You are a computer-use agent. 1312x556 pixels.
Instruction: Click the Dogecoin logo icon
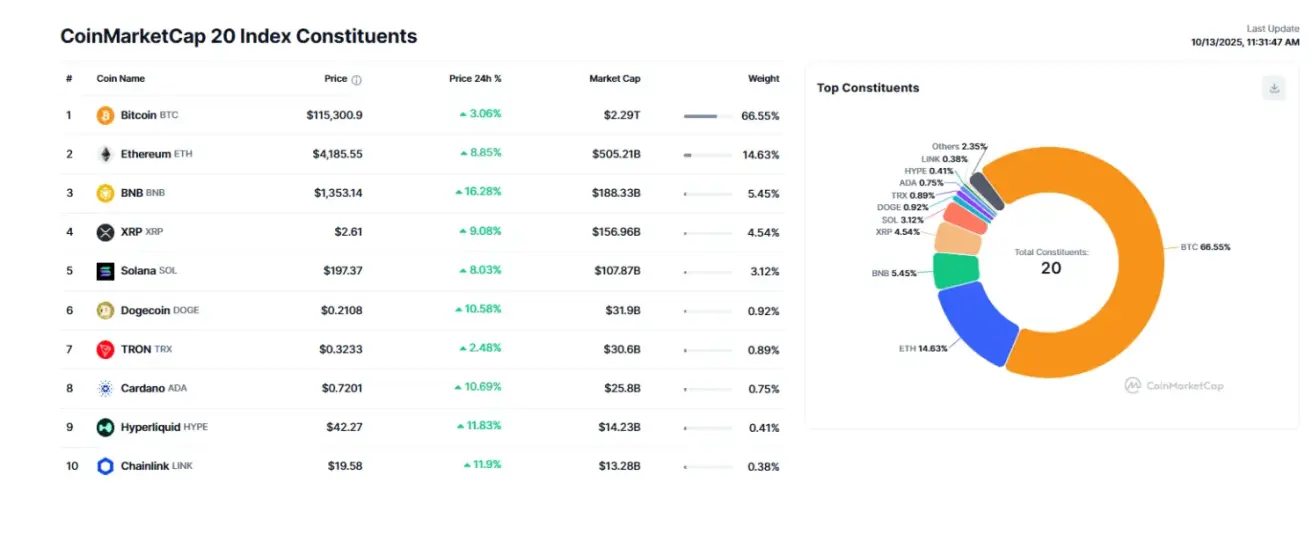click(105, 310)
